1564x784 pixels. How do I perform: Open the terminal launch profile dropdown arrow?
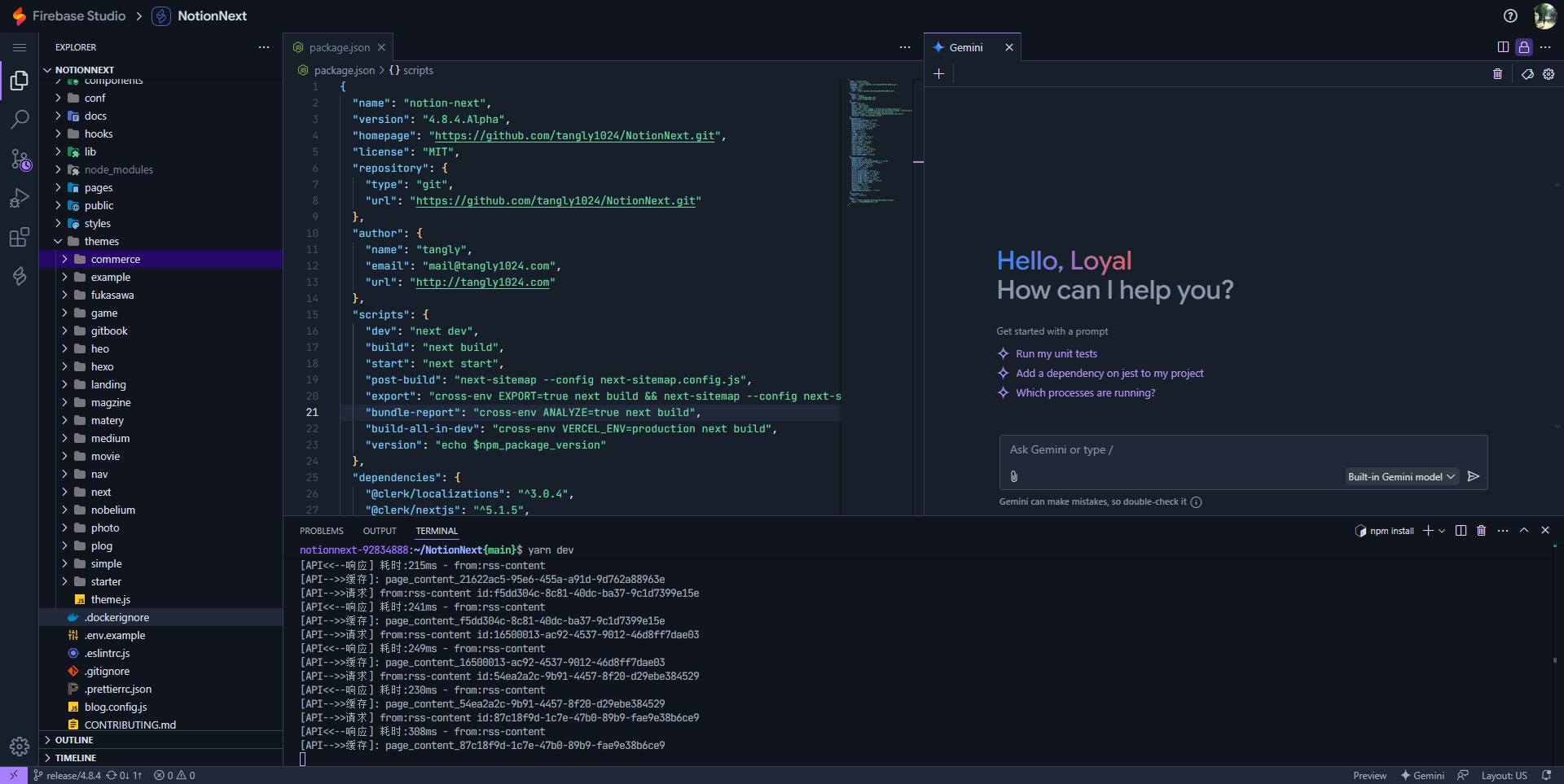(1442, 531)
